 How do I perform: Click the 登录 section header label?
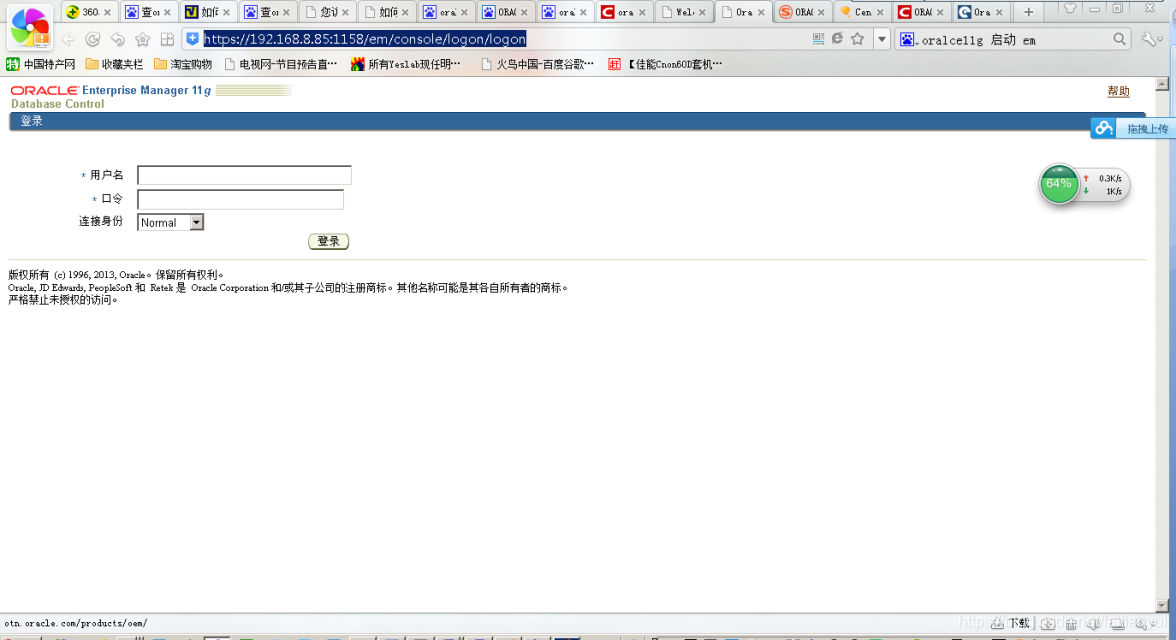click(x=32, y=121)
